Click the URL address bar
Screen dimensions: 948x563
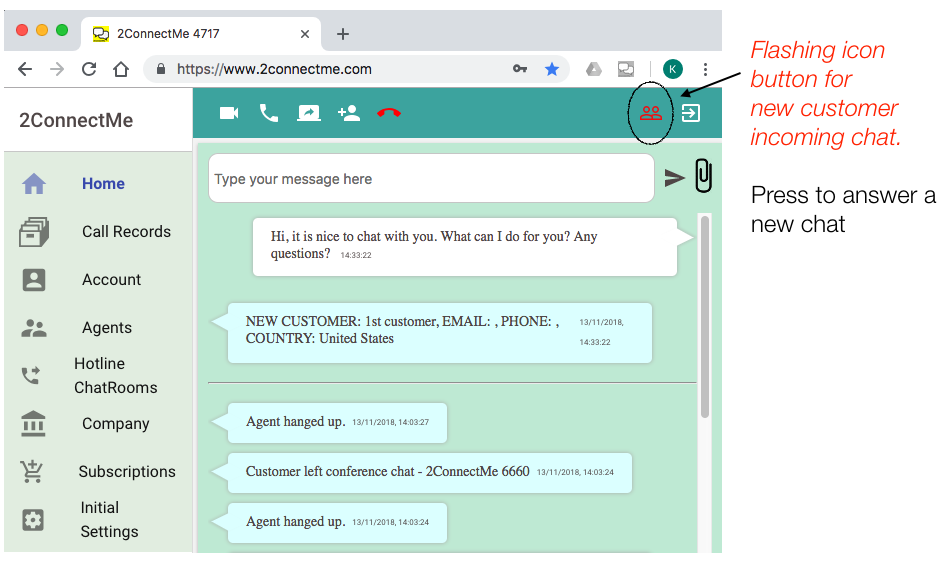click(x=357, y=69)
